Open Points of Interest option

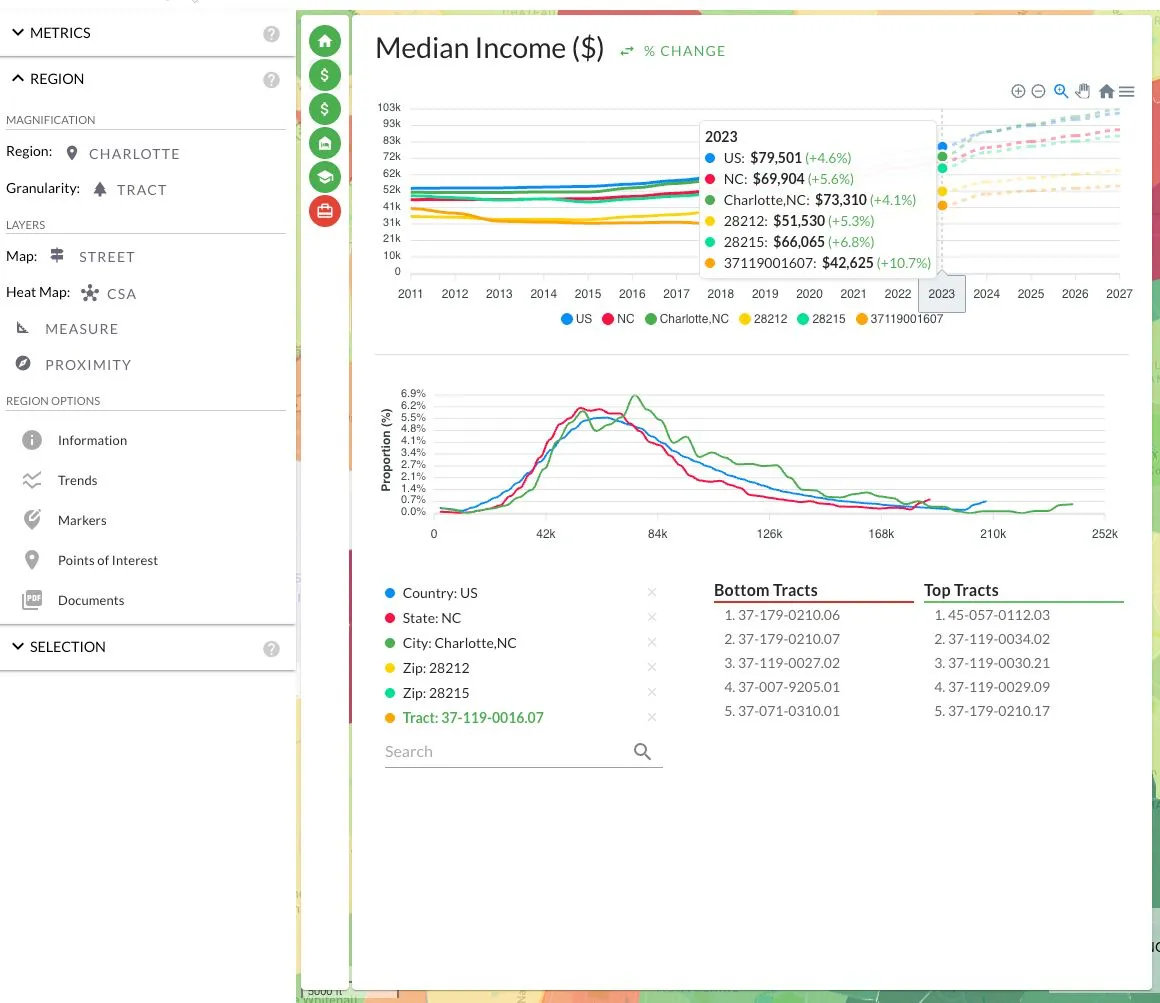tap(108, 560)
